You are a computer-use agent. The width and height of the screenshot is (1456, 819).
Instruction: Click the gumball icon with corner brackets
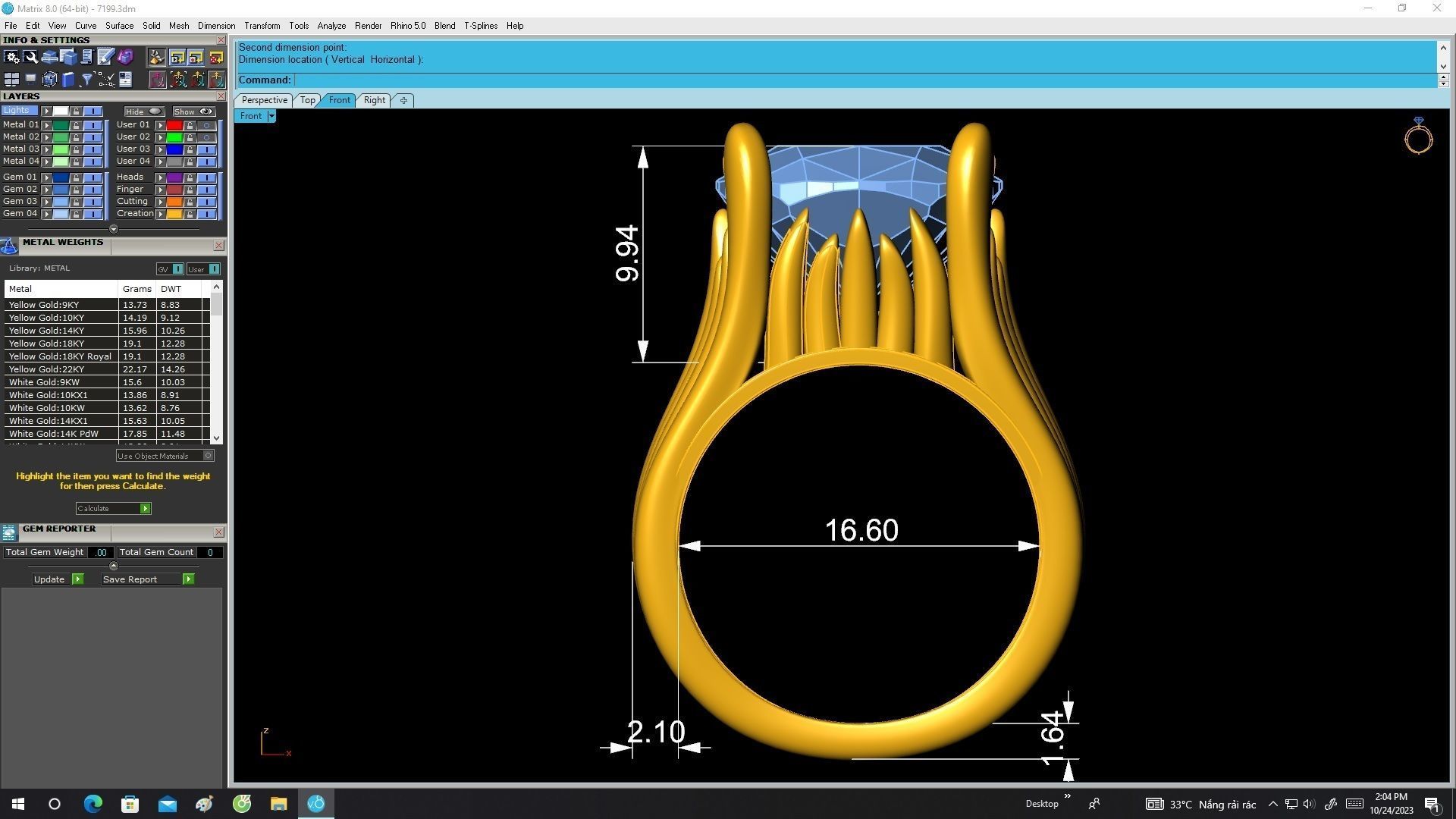click(x=177, y=79)
